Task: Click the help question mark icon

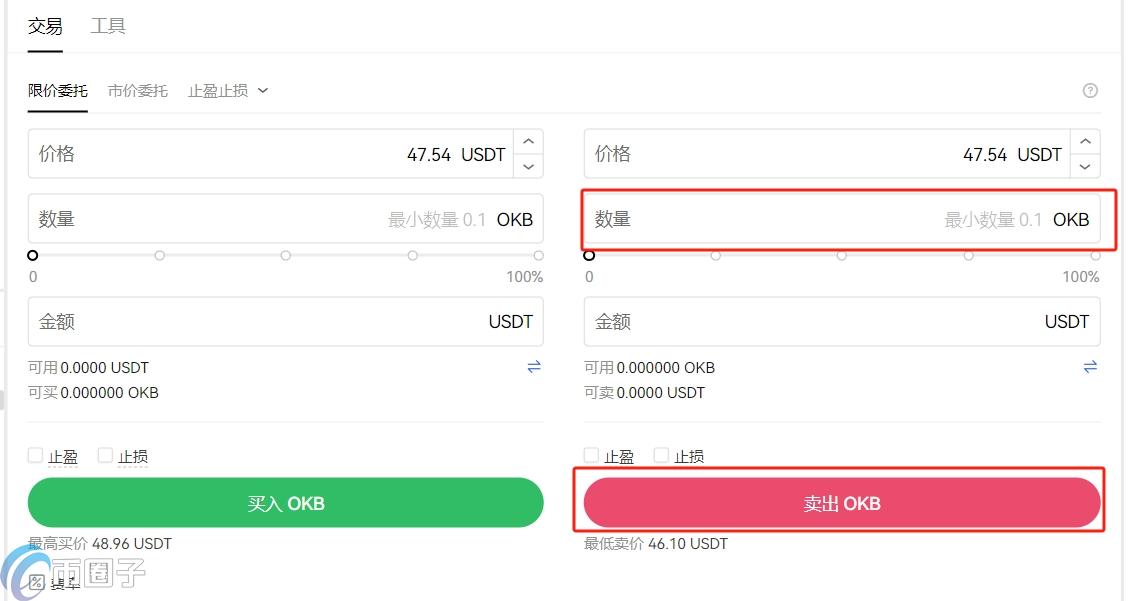Action: point(1090,90)
